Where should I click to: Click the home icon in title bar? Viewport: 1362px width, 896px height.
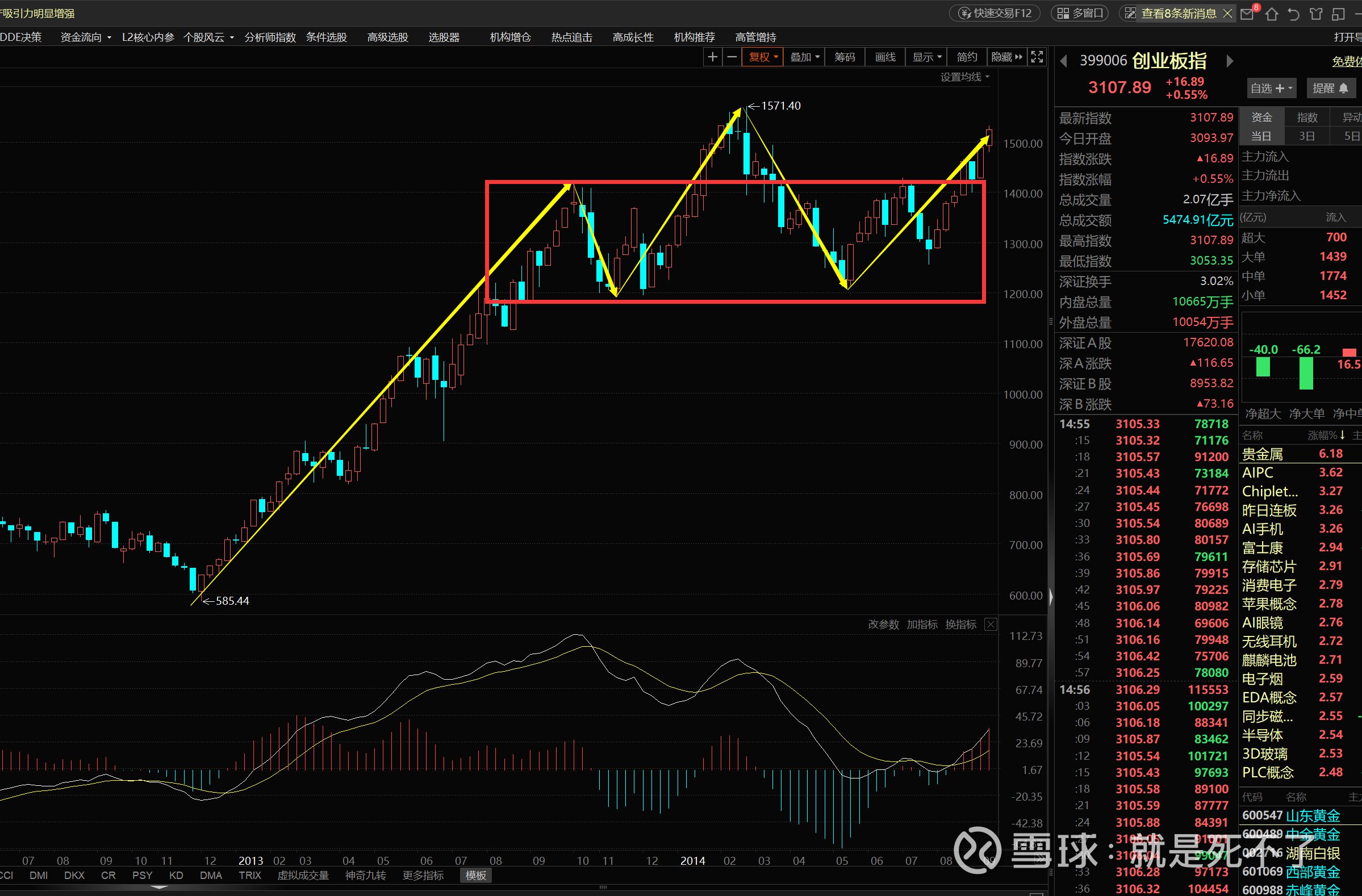pyautogui.click(x=1272, y=14)
